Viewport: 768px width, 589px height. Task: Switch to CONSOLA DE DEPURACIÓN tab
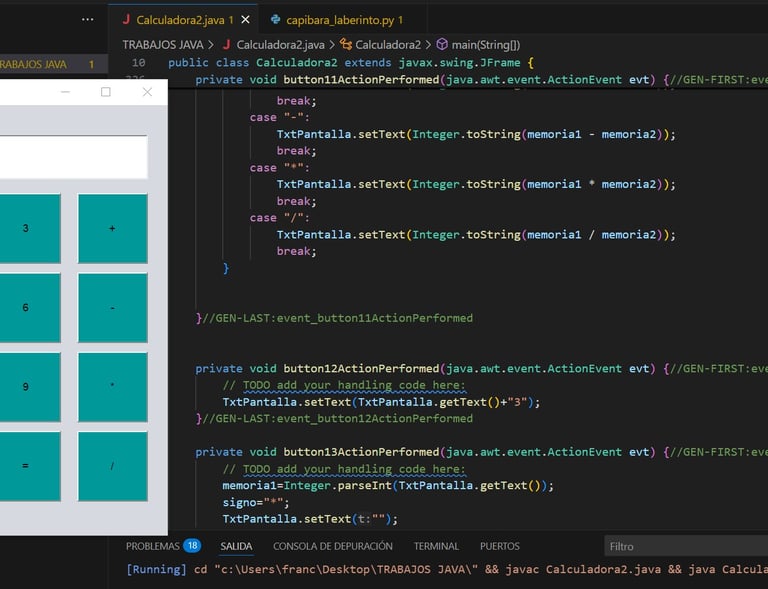click(332, 546)
